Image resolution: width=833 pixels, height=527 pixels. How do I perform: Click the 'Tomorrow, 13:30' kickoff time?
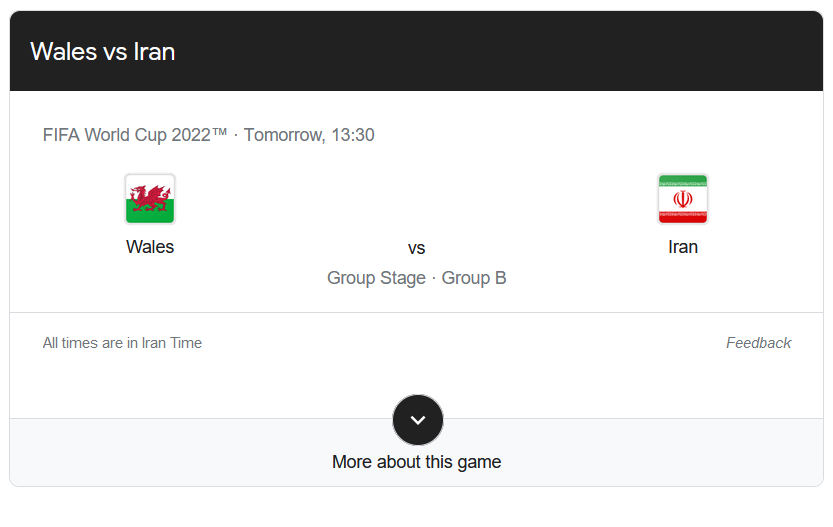(x=309, y=135)
